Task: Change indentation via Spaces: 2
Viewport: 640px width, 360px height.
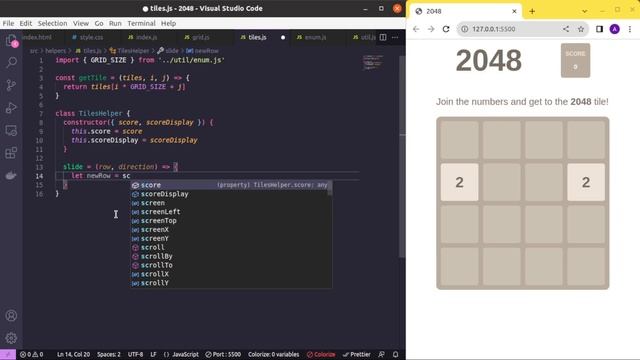Action: (109, 354)
